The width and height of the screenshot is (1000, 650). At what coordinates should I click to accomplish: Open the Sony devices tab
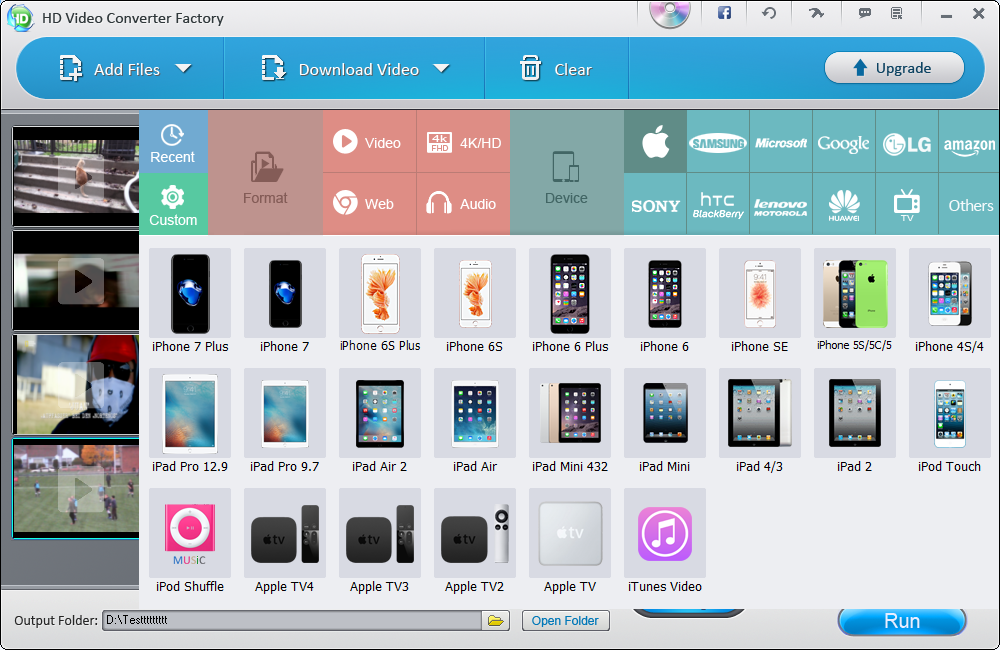tap(655, 204)
